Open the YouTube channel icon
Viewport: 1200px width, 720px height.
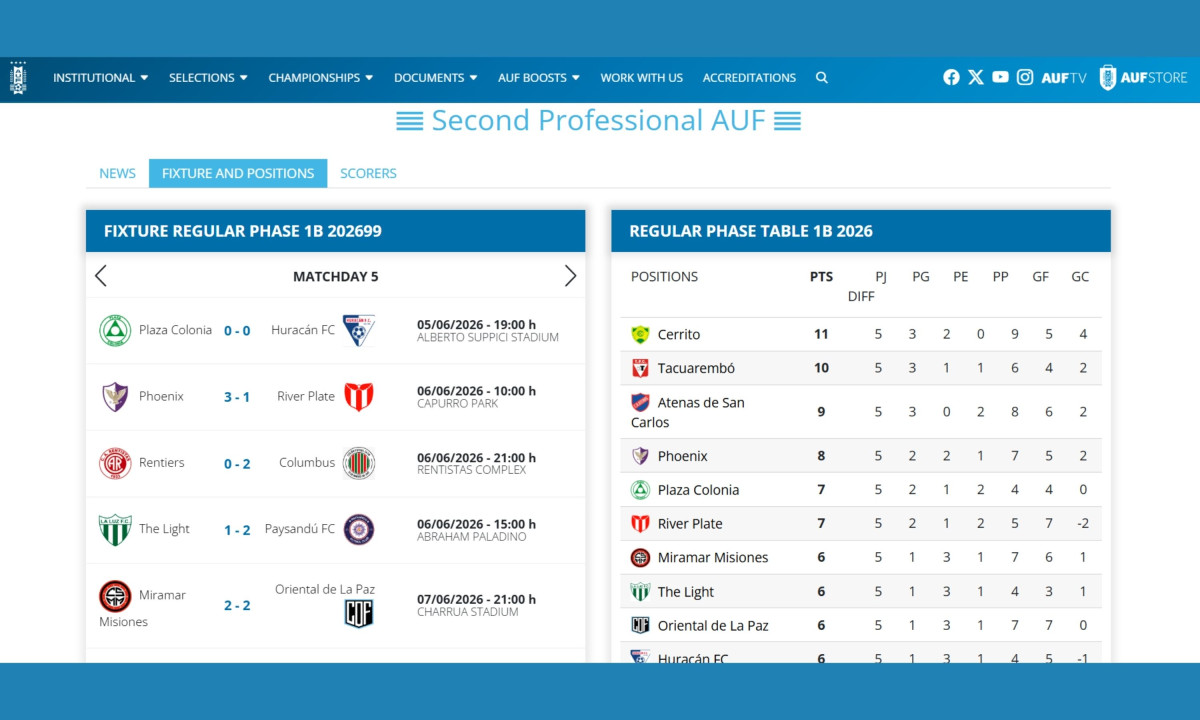click(x=1001, y=77)
